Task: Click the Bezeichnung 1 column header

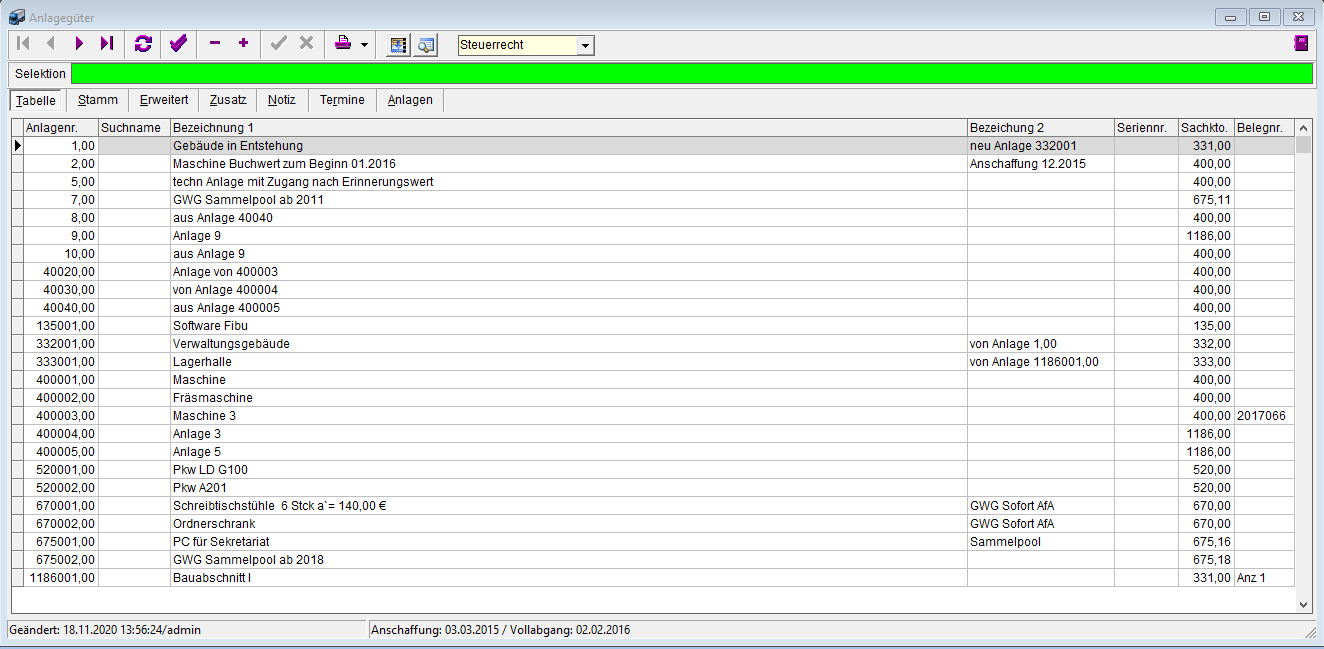Action: point(568,128)
